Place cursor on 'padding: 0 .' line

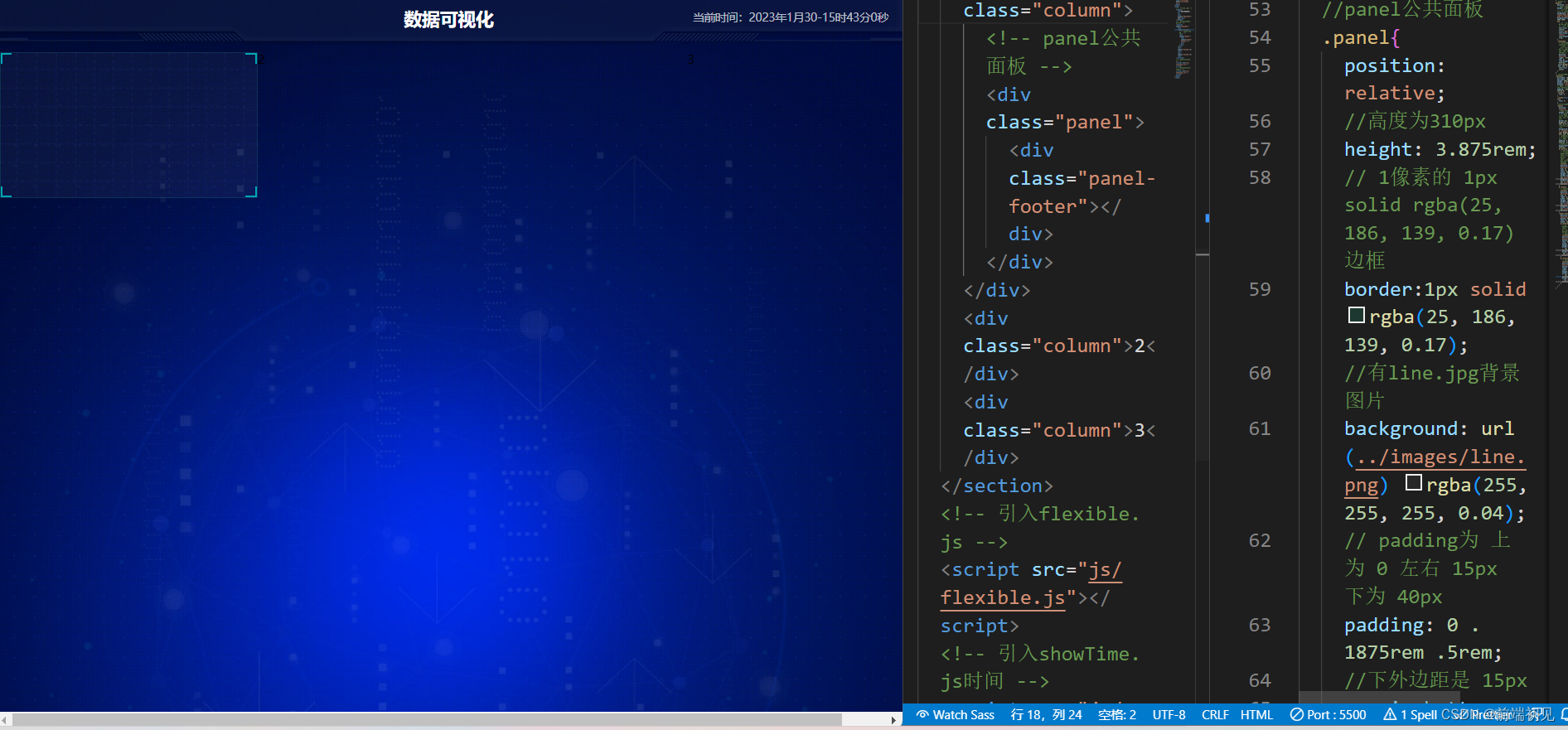(x=1411, y=625)
